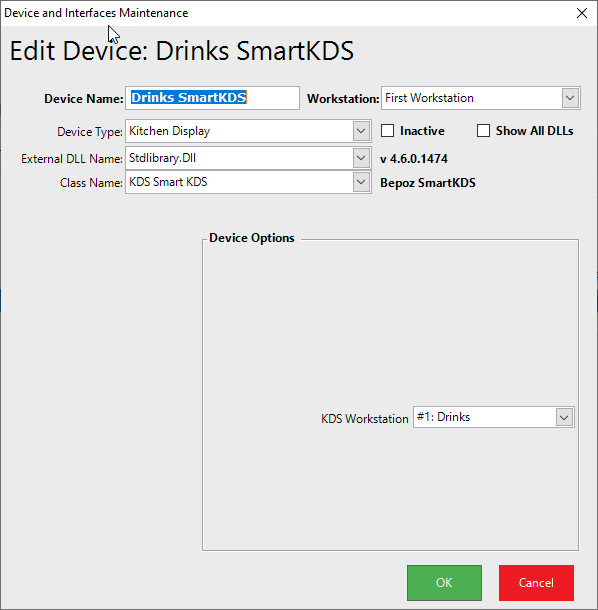Select the First Workstation combo box text

[x=430, y=98]
